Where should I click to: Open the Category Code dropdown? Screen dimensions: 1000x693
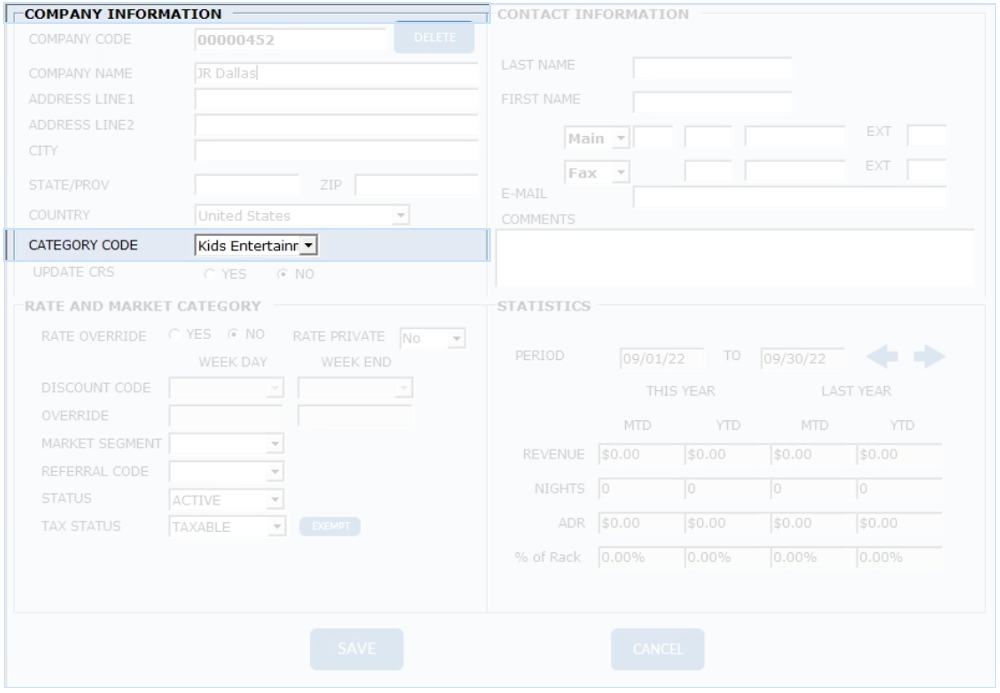tap(308, 245)
